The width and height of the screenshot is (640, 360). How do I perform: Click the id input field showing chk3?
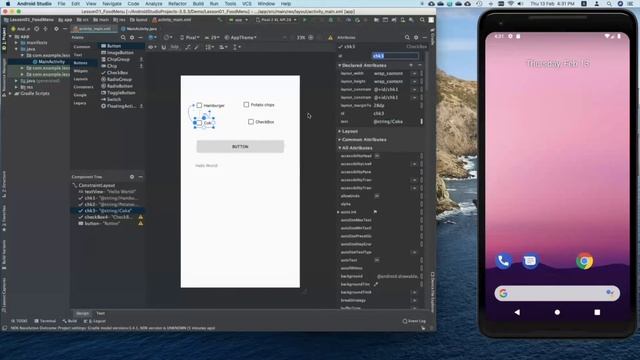395,56
